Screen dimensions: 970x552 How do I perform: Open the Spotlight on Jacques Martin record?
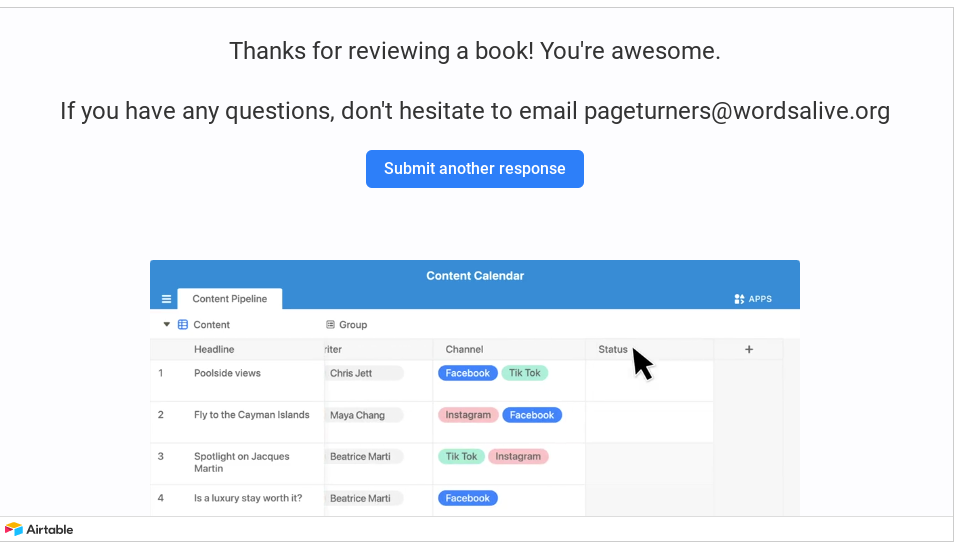[242, 462]
